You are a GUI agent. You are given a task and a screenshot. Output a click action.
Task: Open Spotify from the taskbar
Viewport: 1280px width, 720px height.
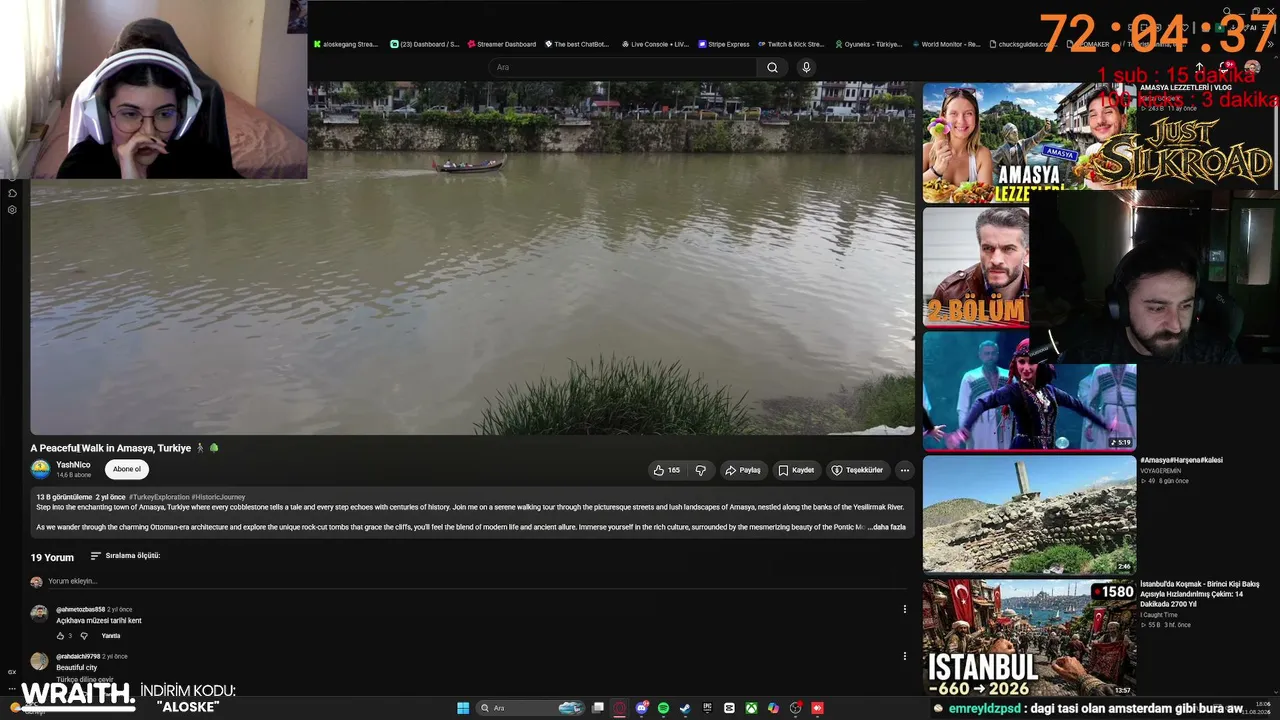click(x=663, y=708)
